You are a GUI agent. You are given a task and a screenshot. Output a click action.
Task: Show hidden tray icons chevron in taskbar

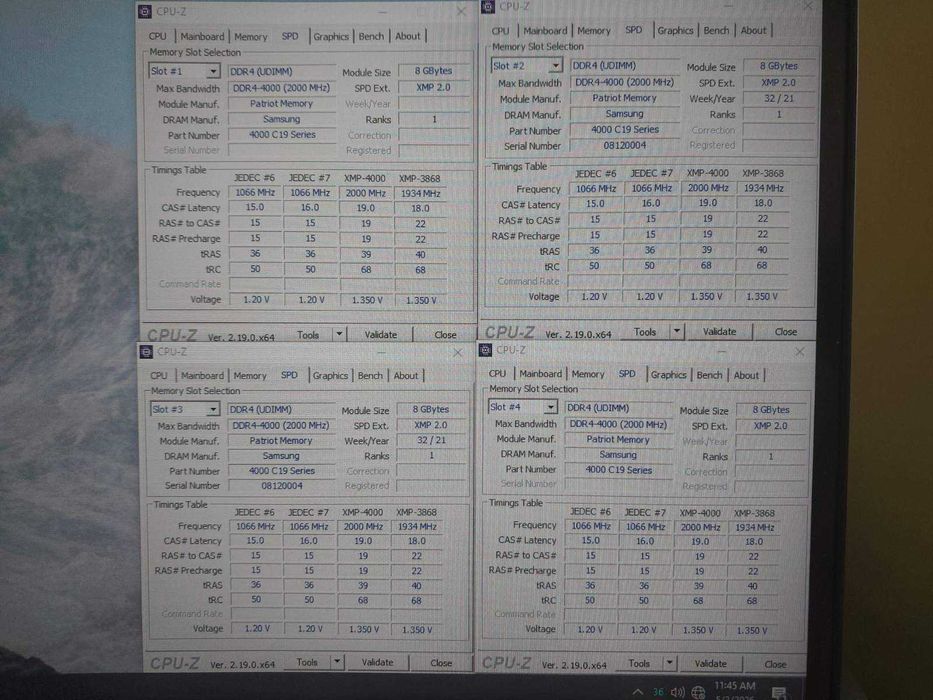click(637, 692)
